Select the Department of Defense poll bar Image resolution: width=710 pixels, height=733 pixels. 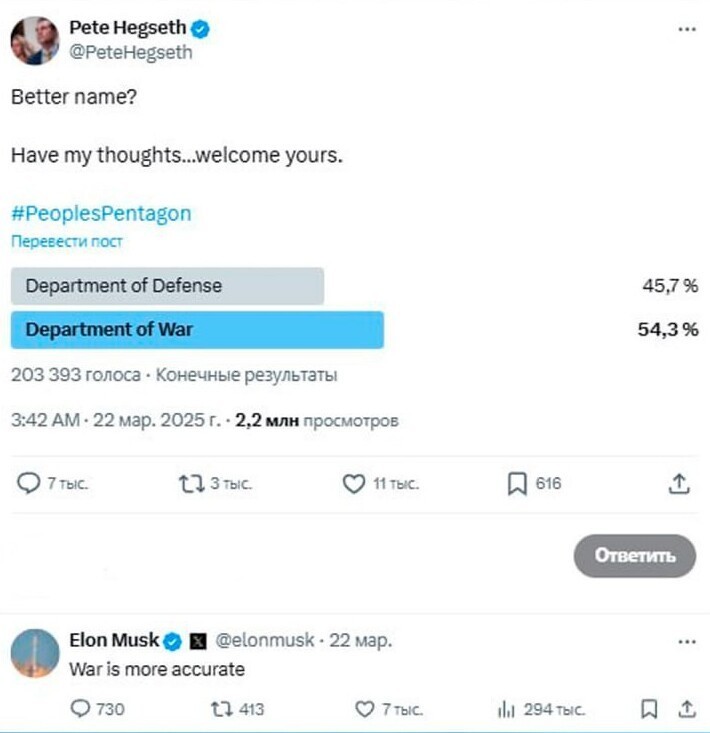coord(167,286)
